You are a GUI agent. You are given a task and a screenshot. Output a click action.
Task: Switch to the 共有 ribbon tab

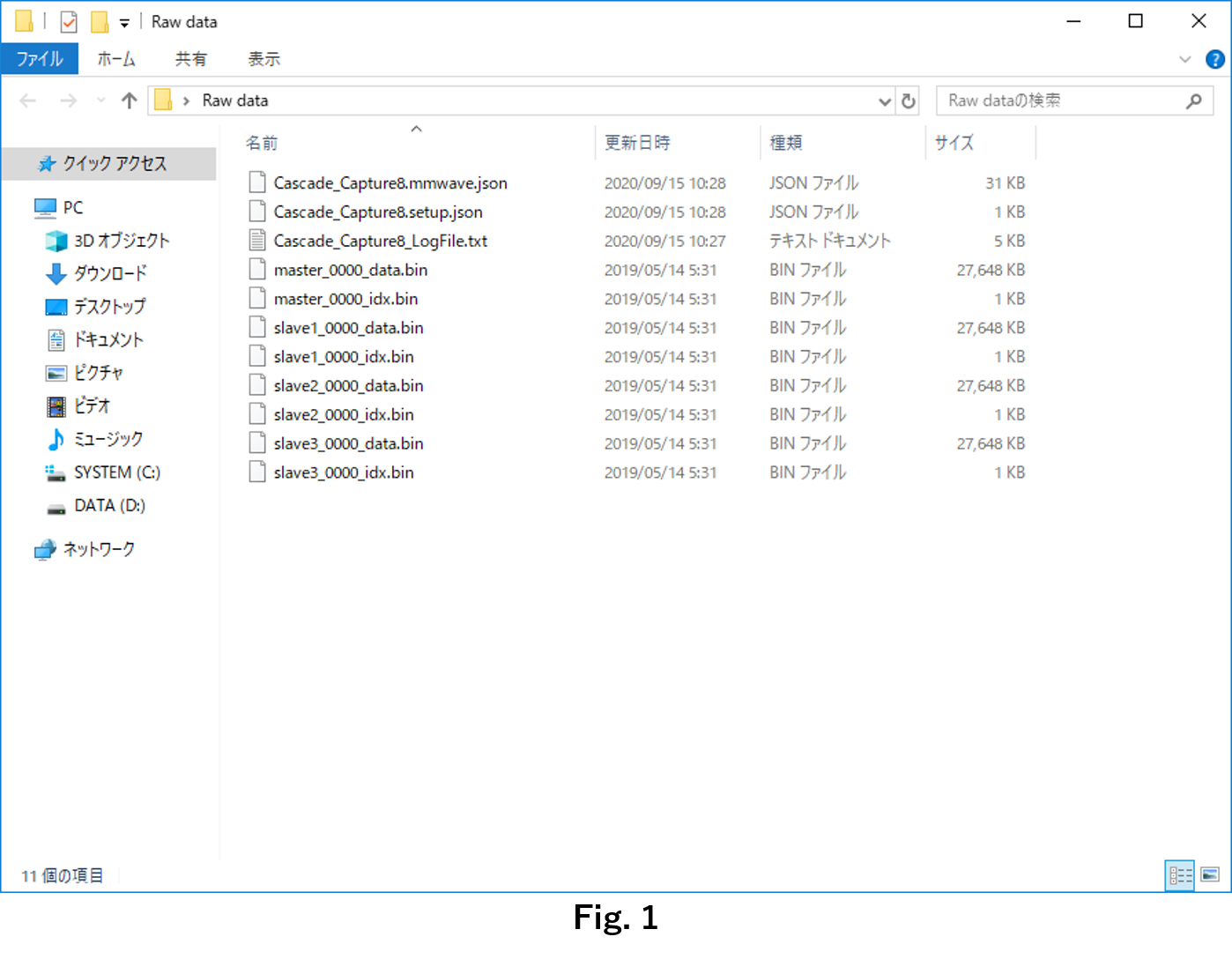click(x=190, y=59)
